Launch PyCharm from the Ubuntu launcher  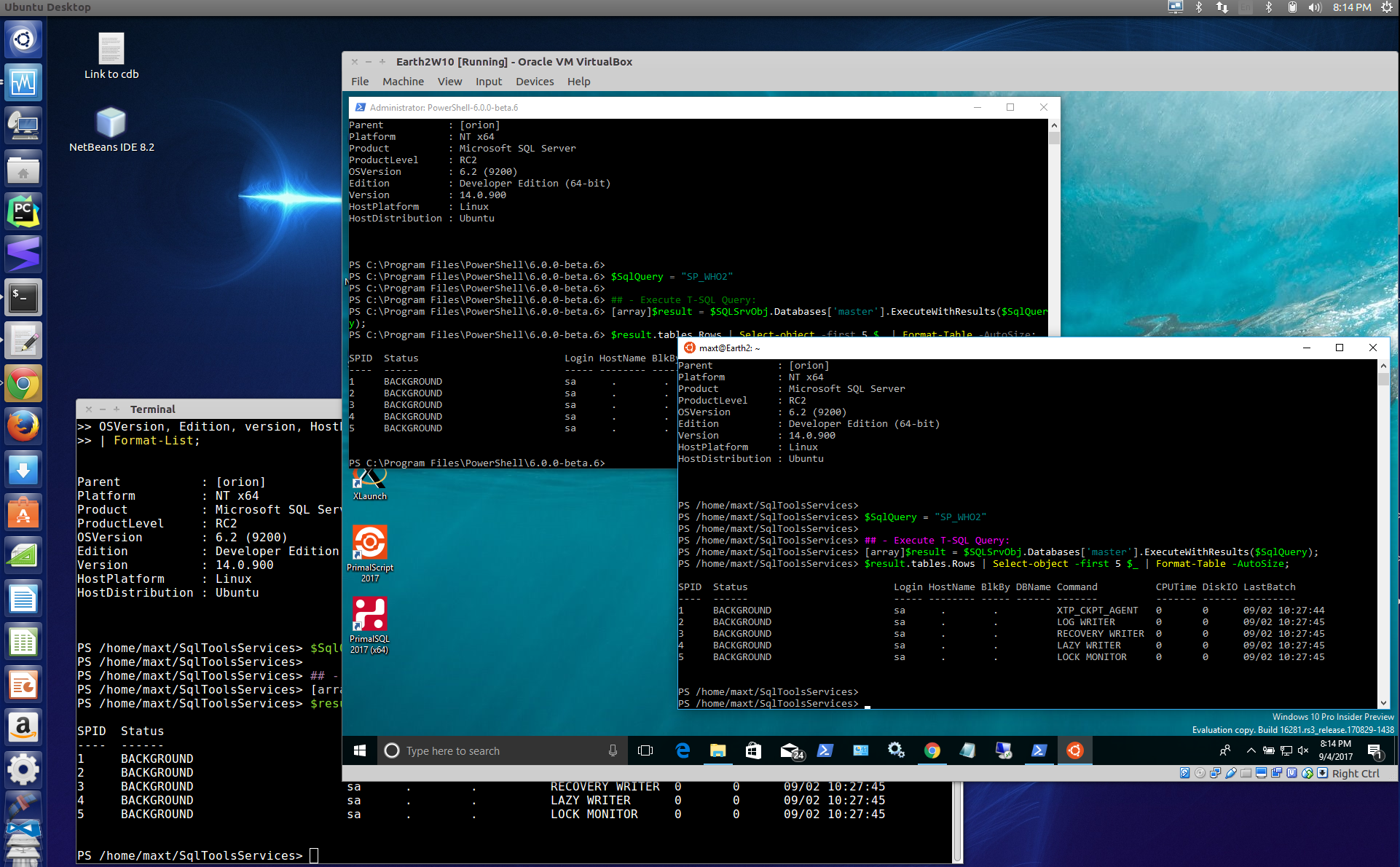point(23,212)
